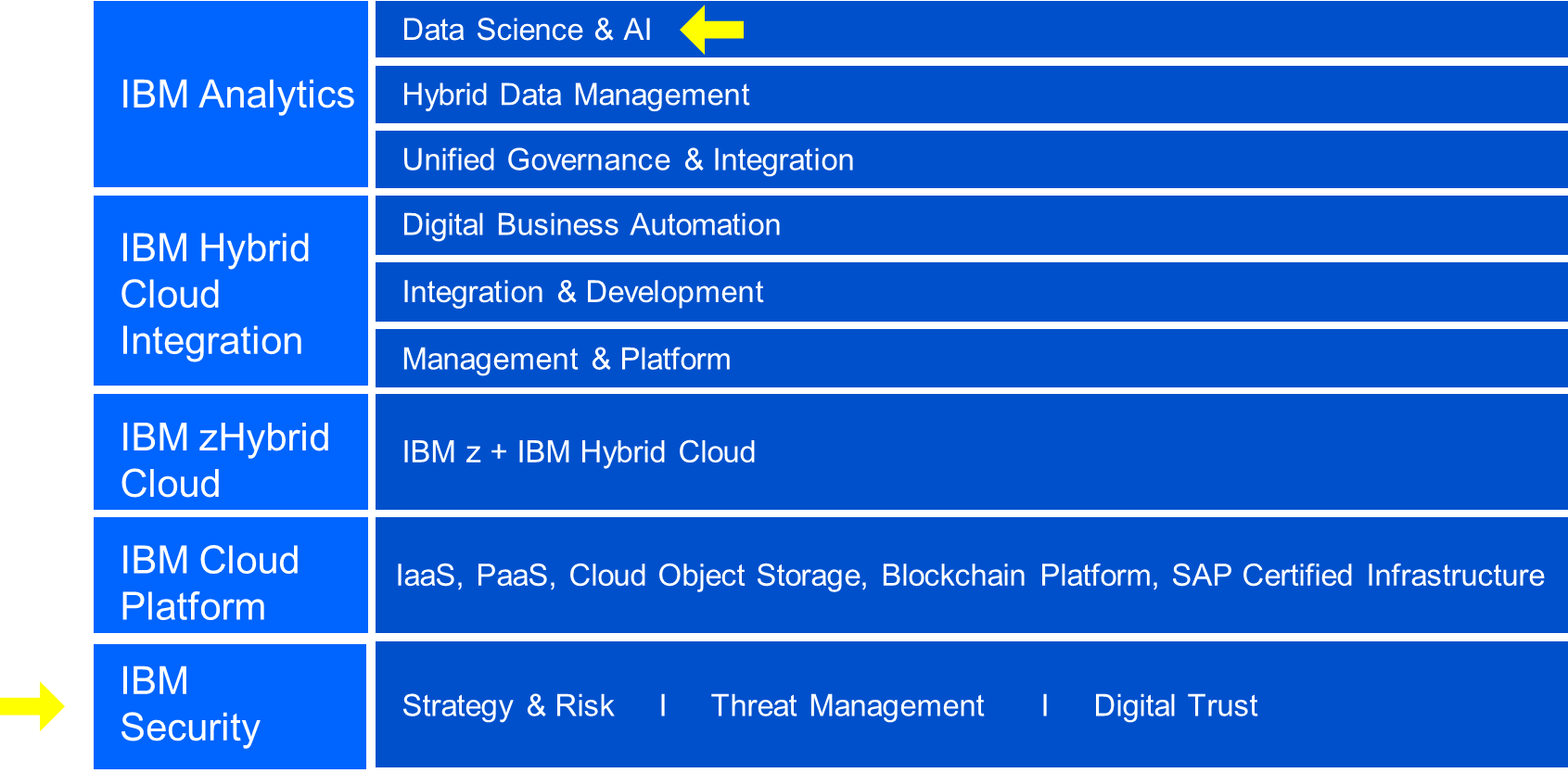Click the Threat Management label
Image resolution: width=1568 pixels, height=773 pixels.
pyautogui.click(x=847, y=706)
